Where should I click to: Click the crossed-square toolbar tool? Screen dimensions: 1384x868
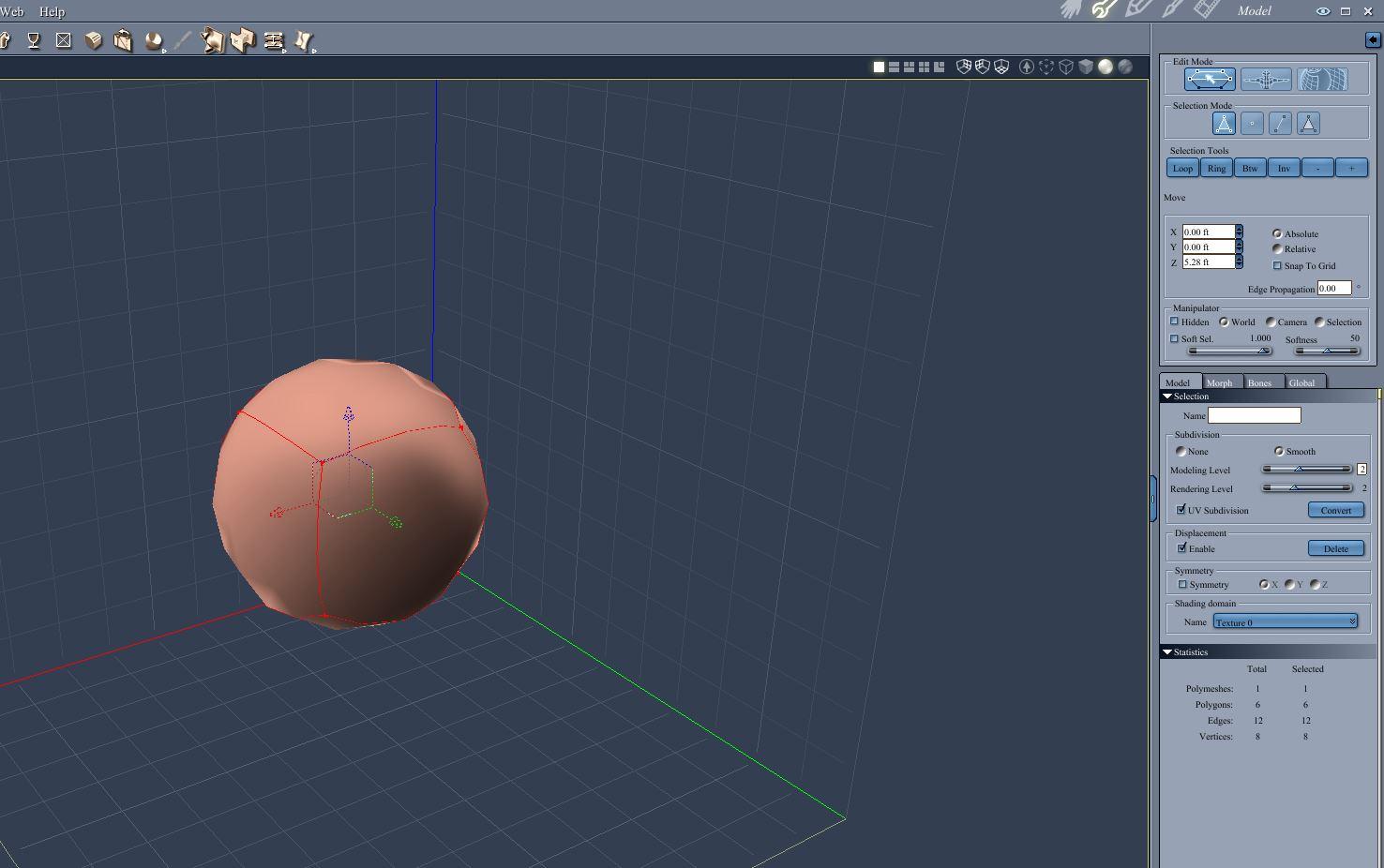(x=64, y=40)
